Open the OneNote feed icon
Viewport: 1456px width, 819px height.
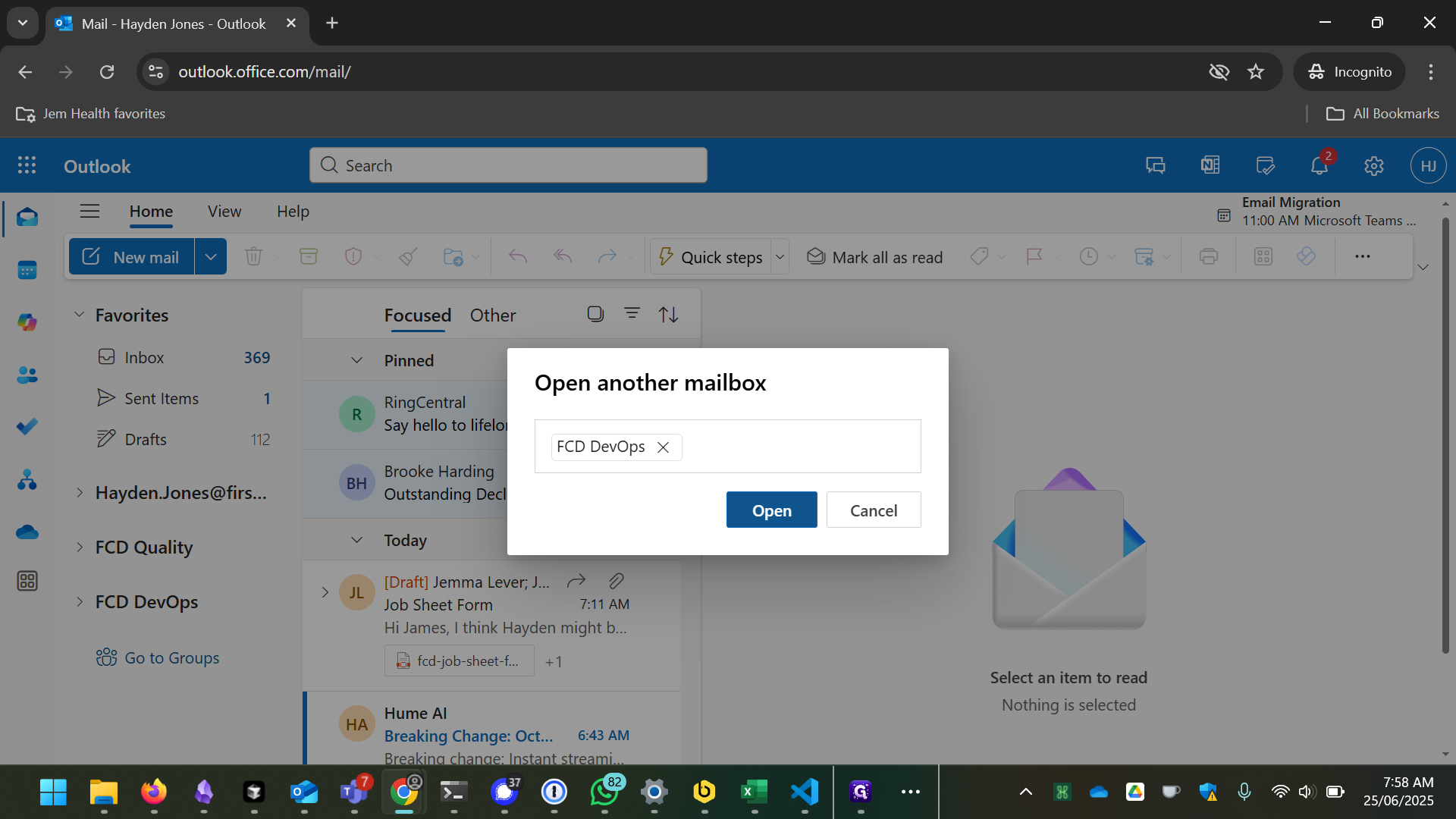point(1210,165)
